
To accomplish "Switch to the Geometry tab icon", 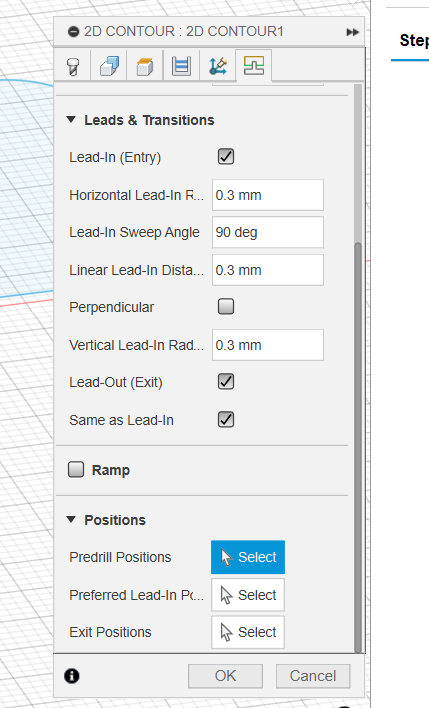I will [x=109, y=66].
